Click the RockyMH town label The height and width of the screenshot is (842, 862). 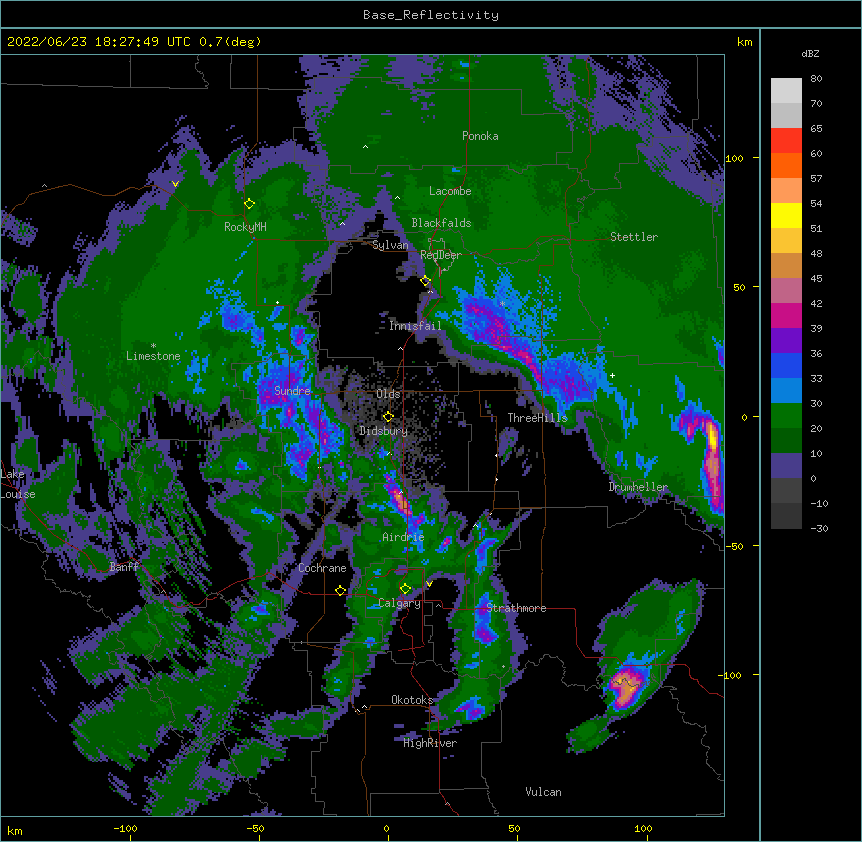click(x=245, y=227)
